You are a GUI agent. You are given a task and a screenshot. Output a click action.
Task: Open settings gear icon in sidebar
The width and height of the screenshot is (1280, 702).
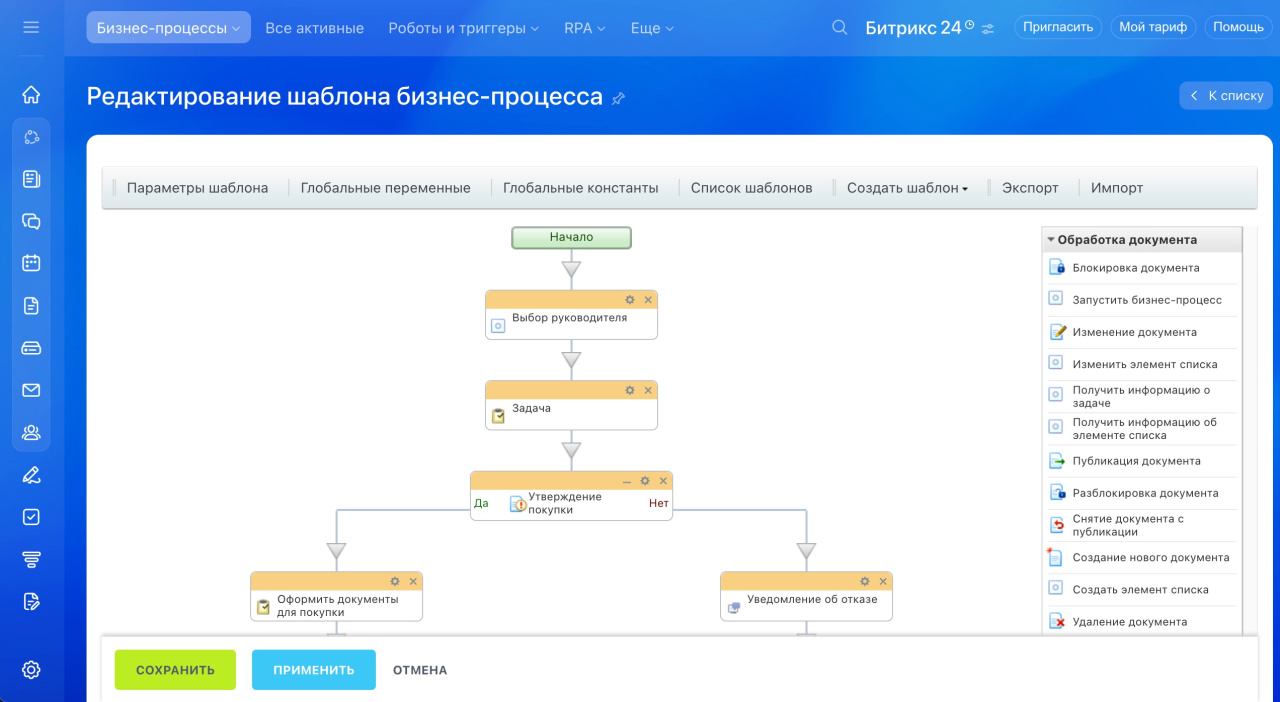(x=31, y=669)
